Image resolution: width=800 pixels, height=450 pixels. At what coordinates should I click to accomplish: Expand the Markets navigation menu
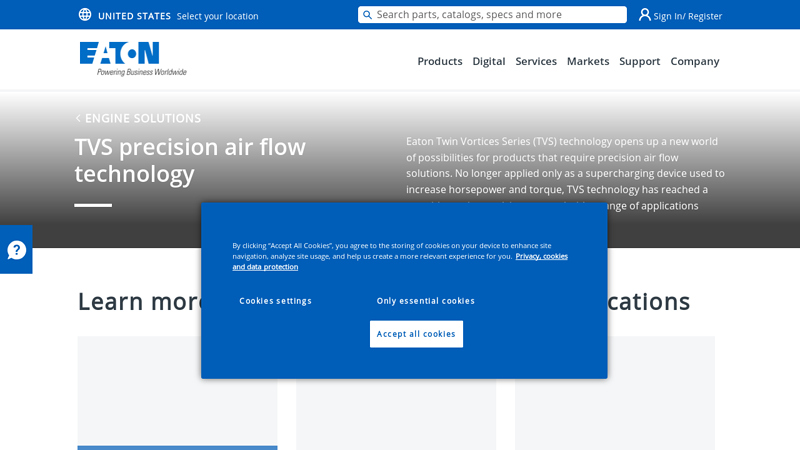point(588,61)
